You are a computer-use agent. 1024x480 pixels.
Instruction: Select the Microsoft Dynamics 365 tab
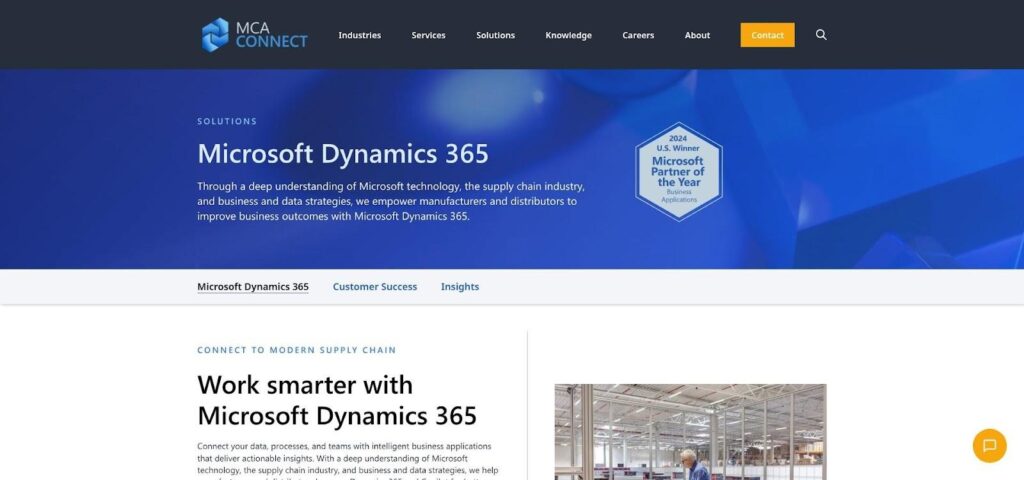(253, 287)
